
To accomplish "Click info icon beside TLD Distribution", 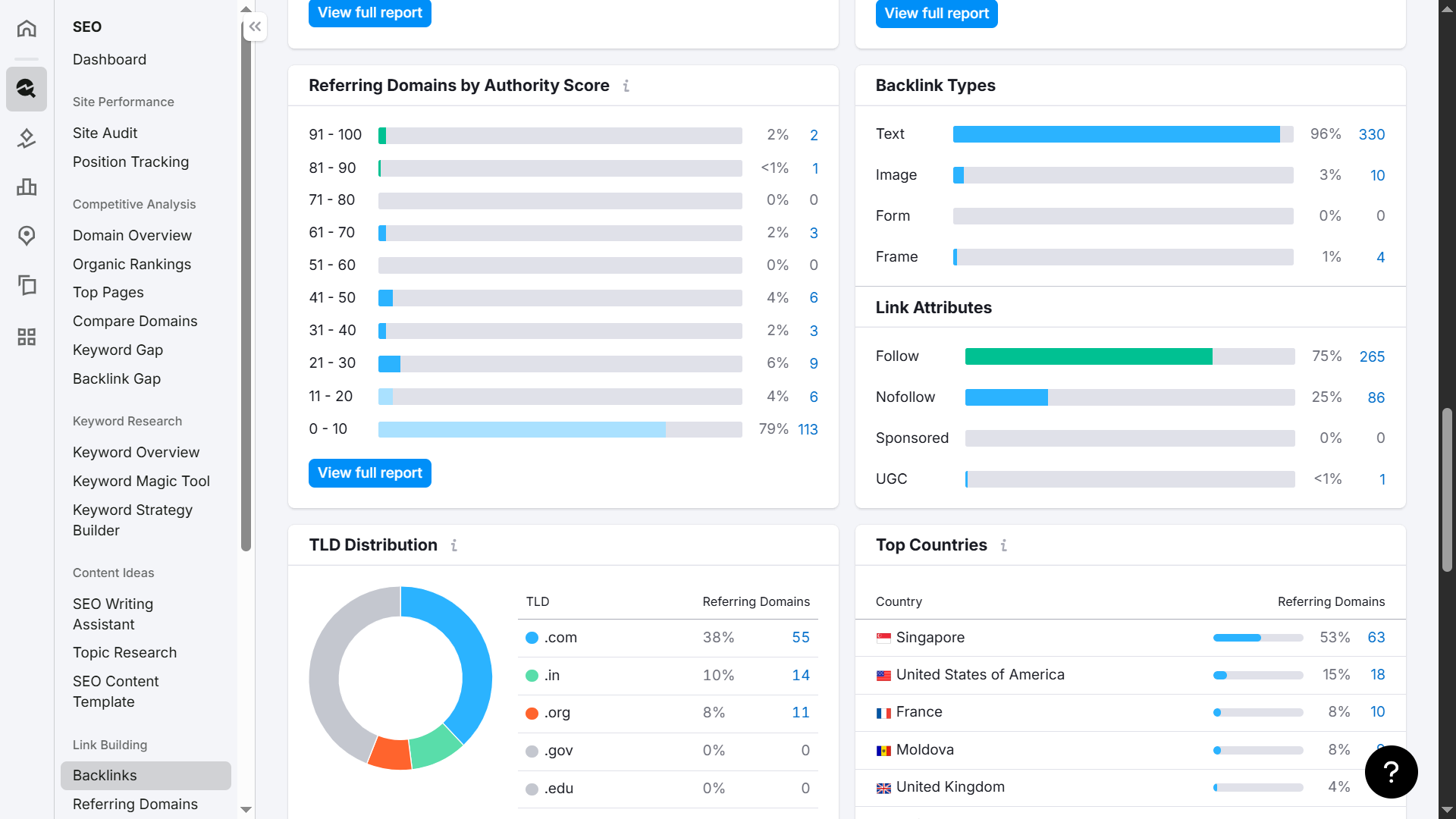I will pyautogui.click(x=454, y=545).
